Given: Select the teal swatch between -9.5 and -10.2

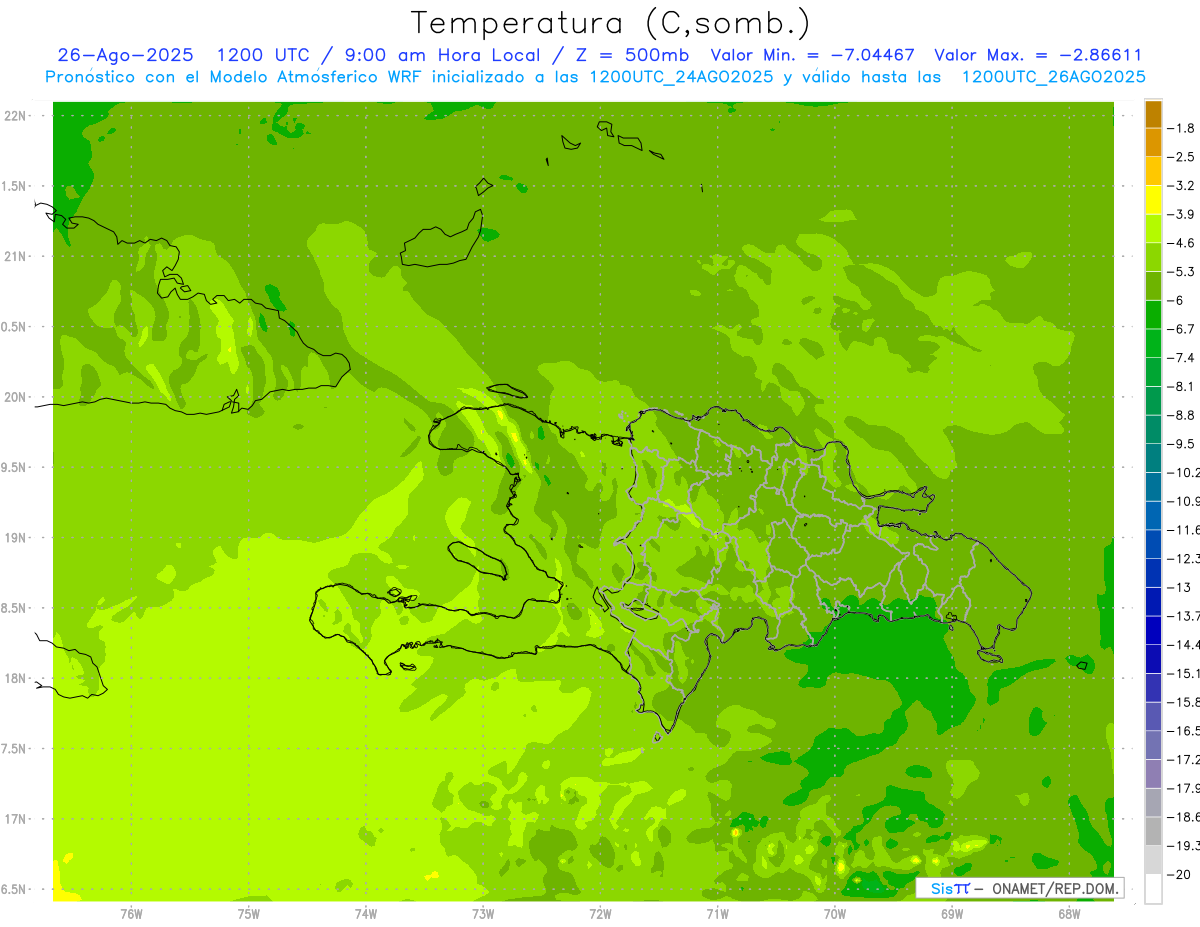Looking at the screenshot, I should [1153, 458].
